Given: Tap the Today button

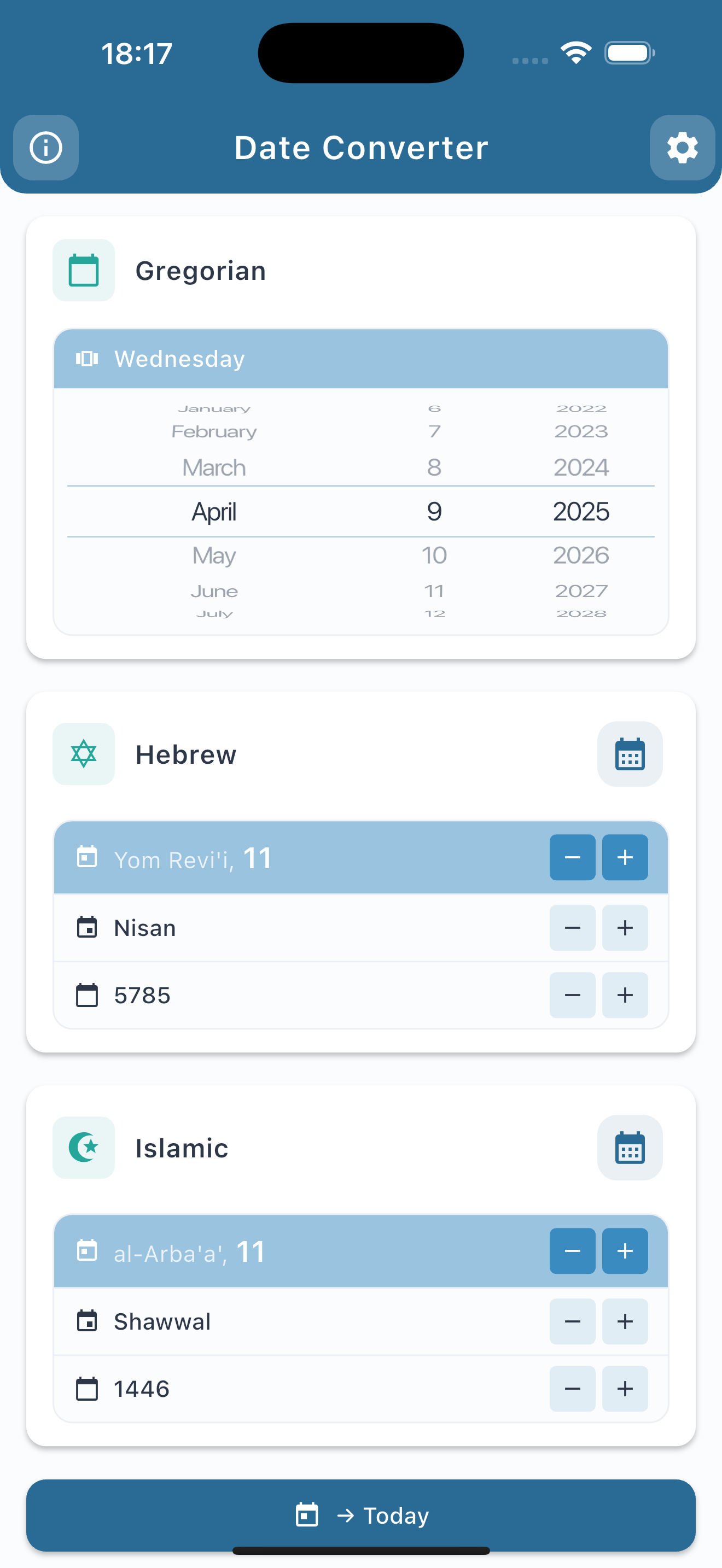Looking at the screenshot, I should (360, 1516).
